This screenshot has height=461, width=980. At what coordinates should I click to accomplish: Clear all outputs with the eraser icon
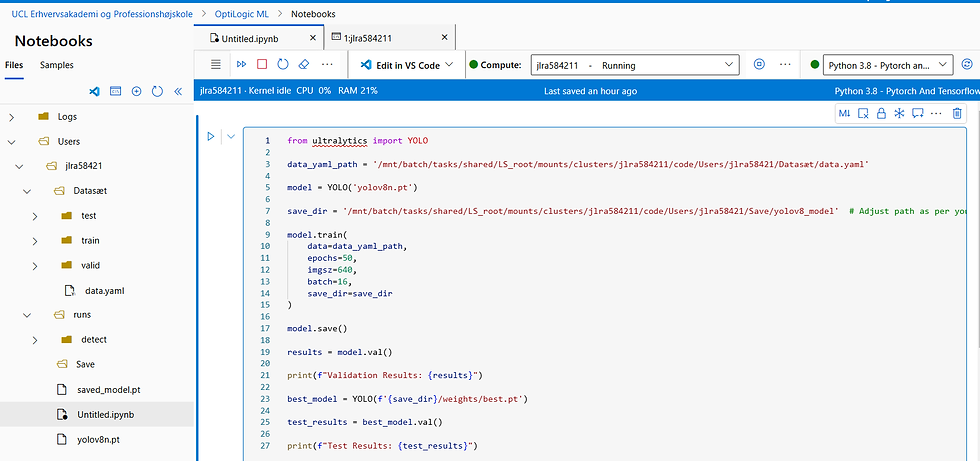(x=304, y=64)
